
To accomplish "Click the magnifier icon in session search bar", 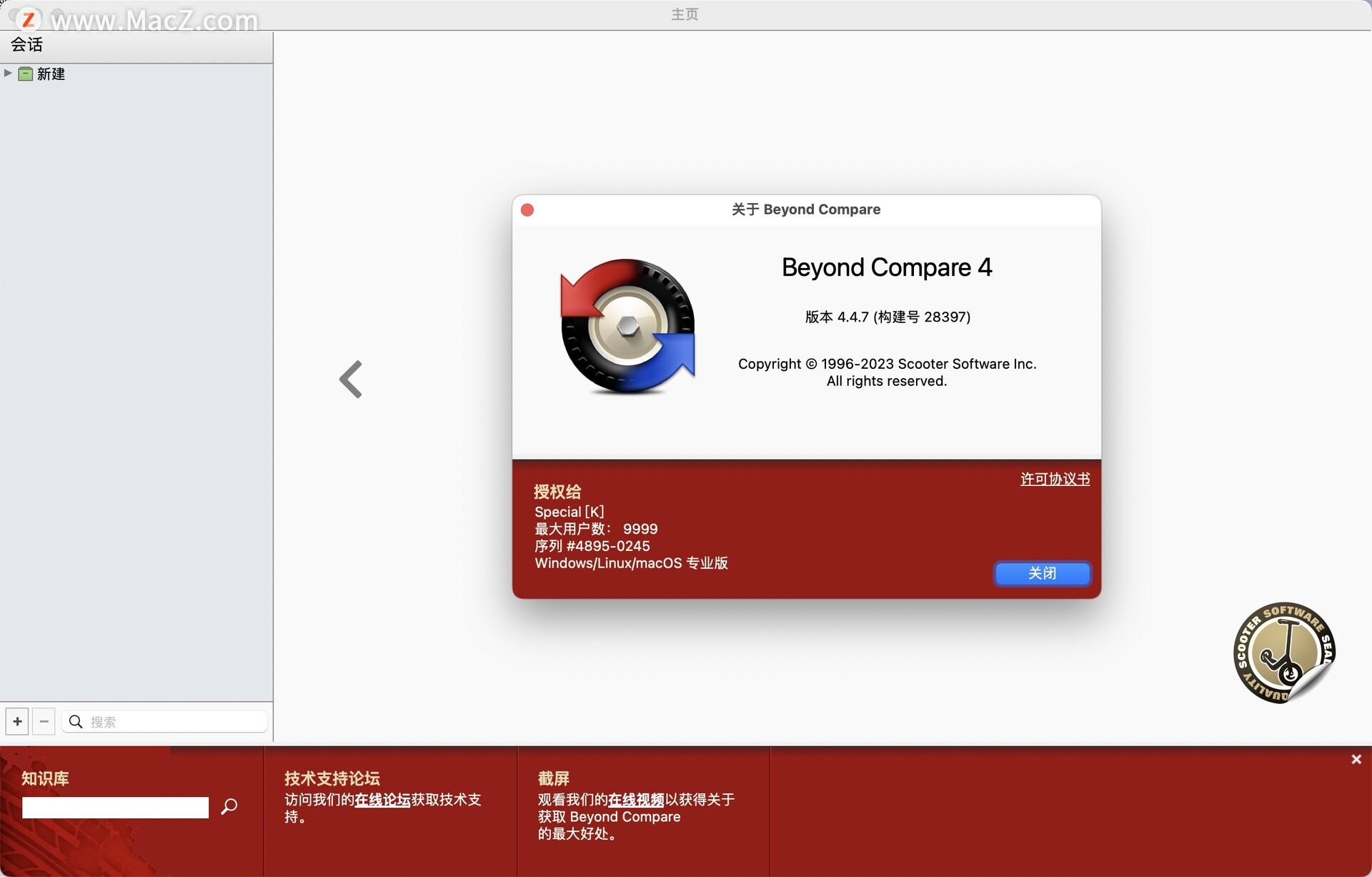I will click(x=75, y=722).
